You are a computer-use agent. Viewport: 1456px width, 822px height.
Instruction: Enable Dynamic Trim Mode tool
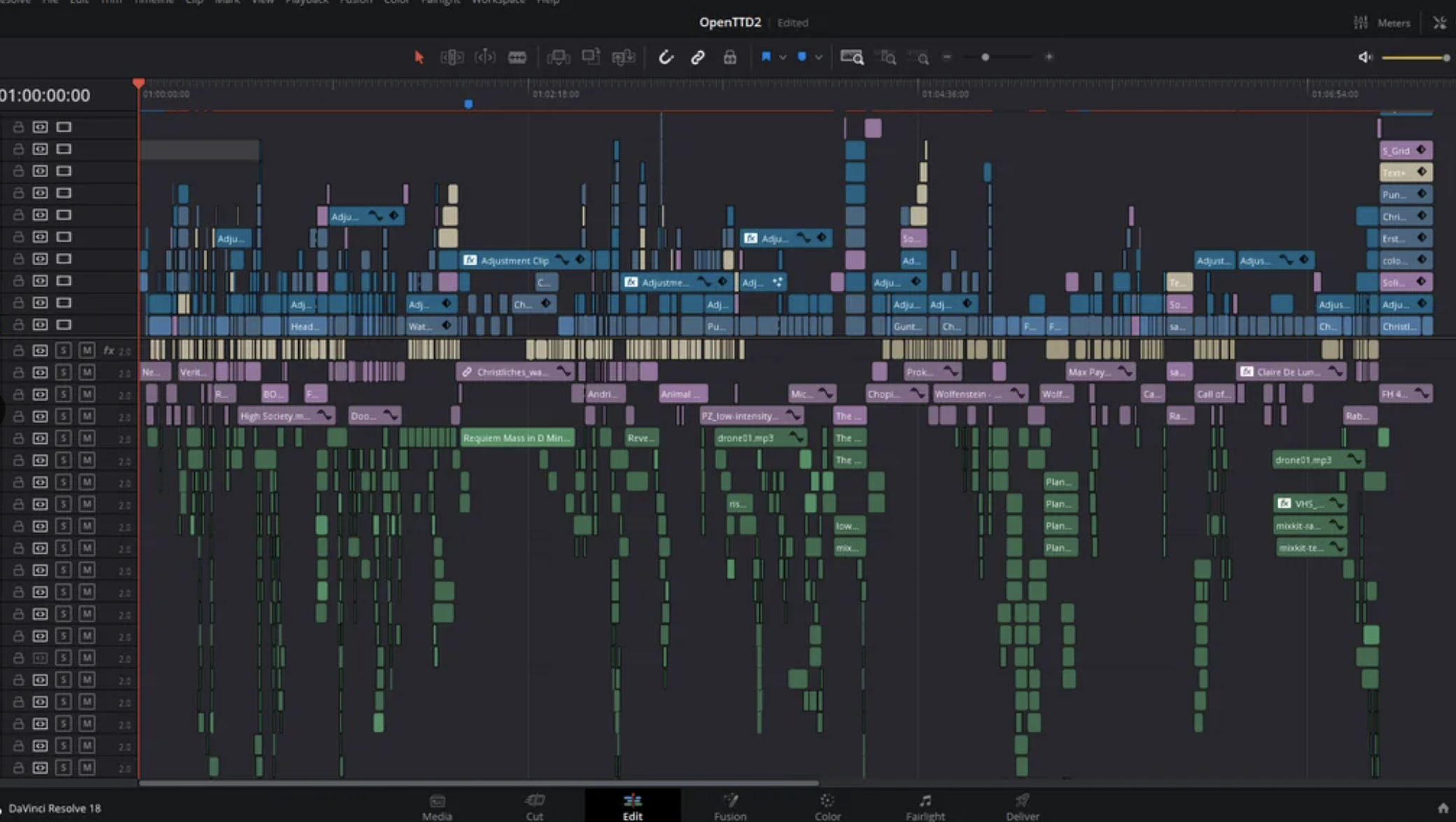point(485,57)
